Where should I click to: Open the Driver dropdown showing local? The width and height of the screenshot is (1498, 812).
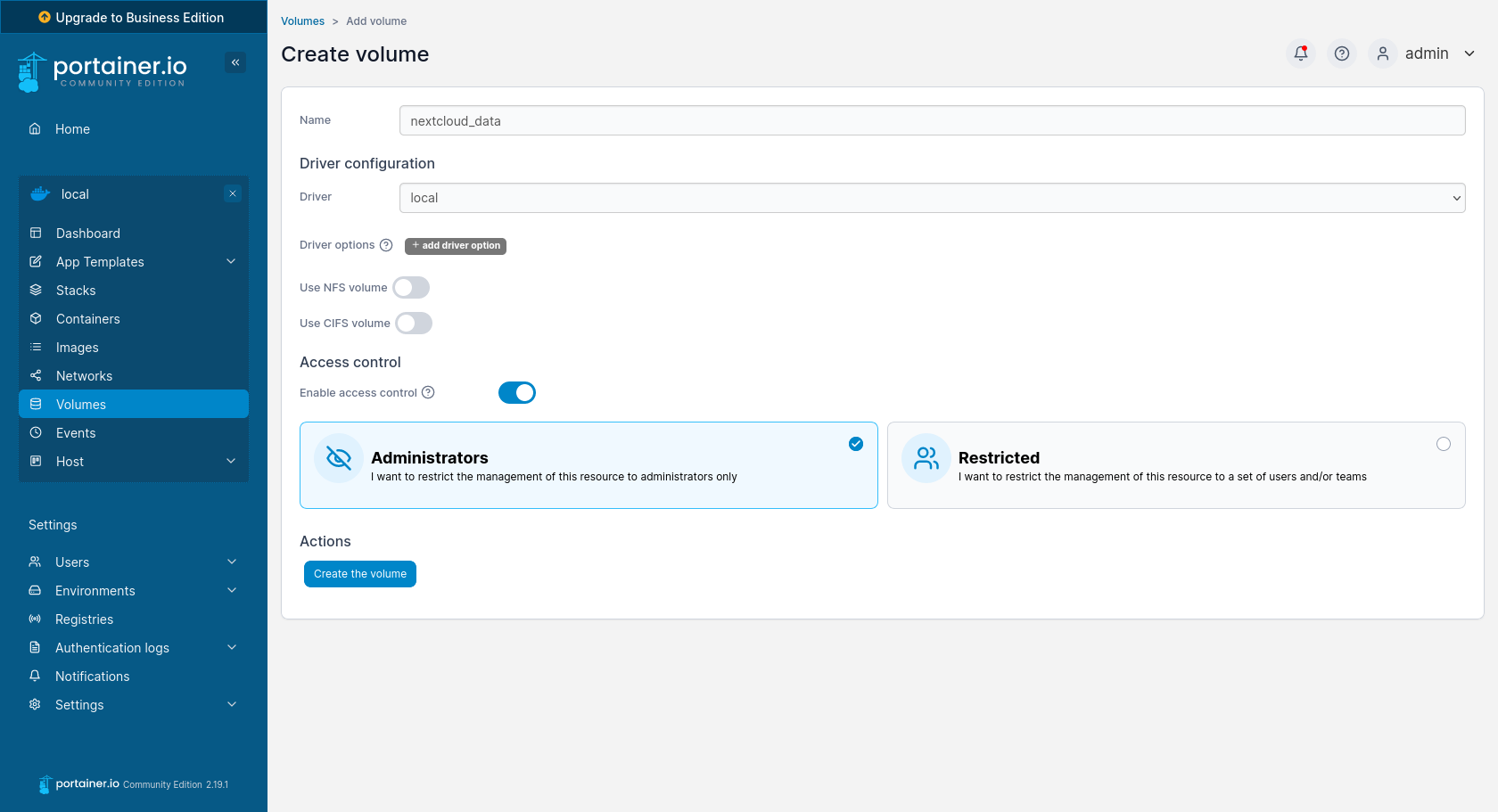932,198
